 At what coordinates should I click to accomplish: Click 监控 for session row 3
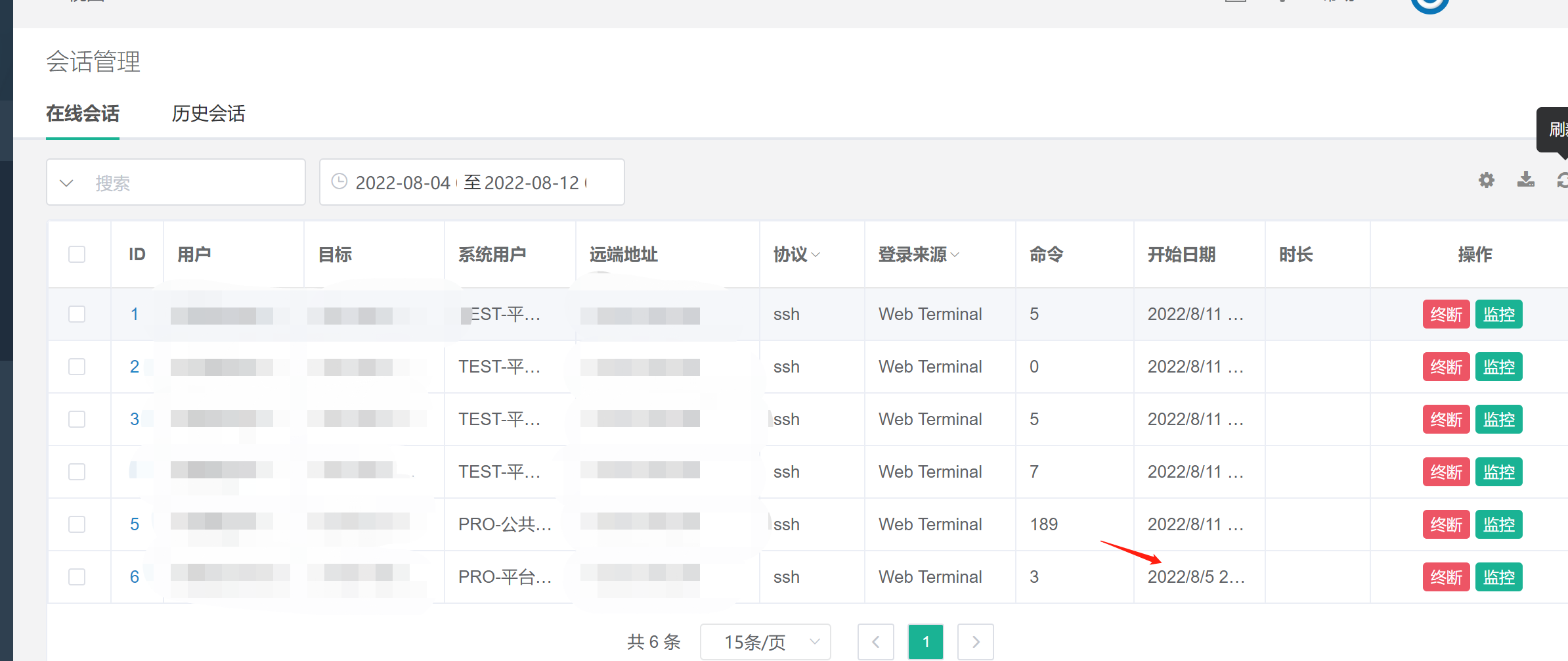1498,419
